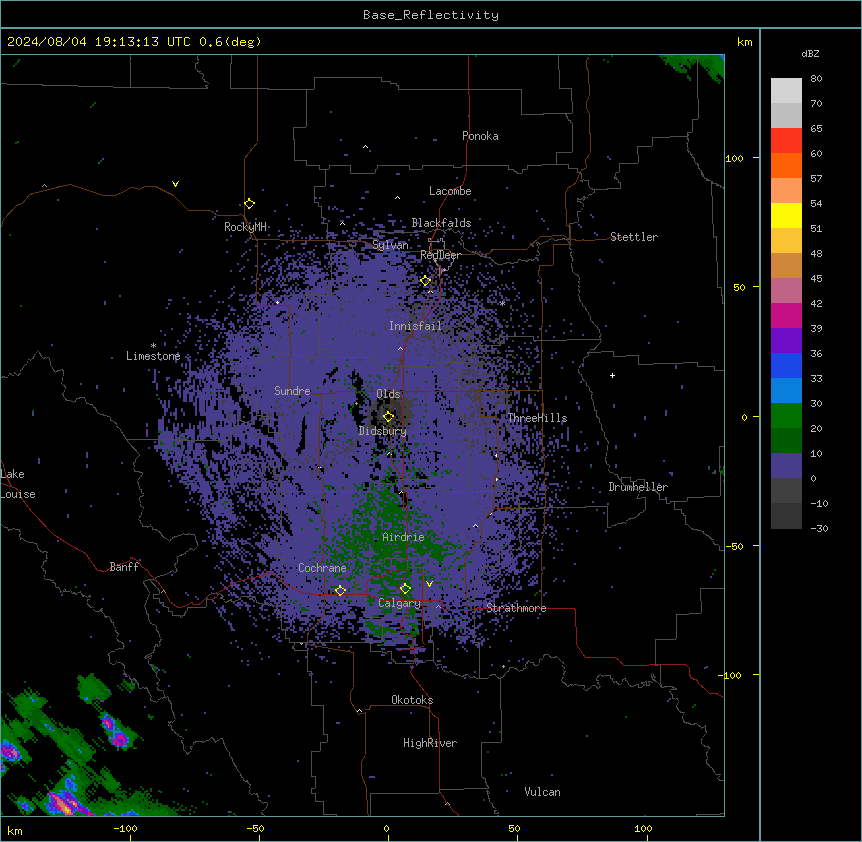Pick the bright red legend swatch
The width and height of the screenshot is (862, 842).
786,140
